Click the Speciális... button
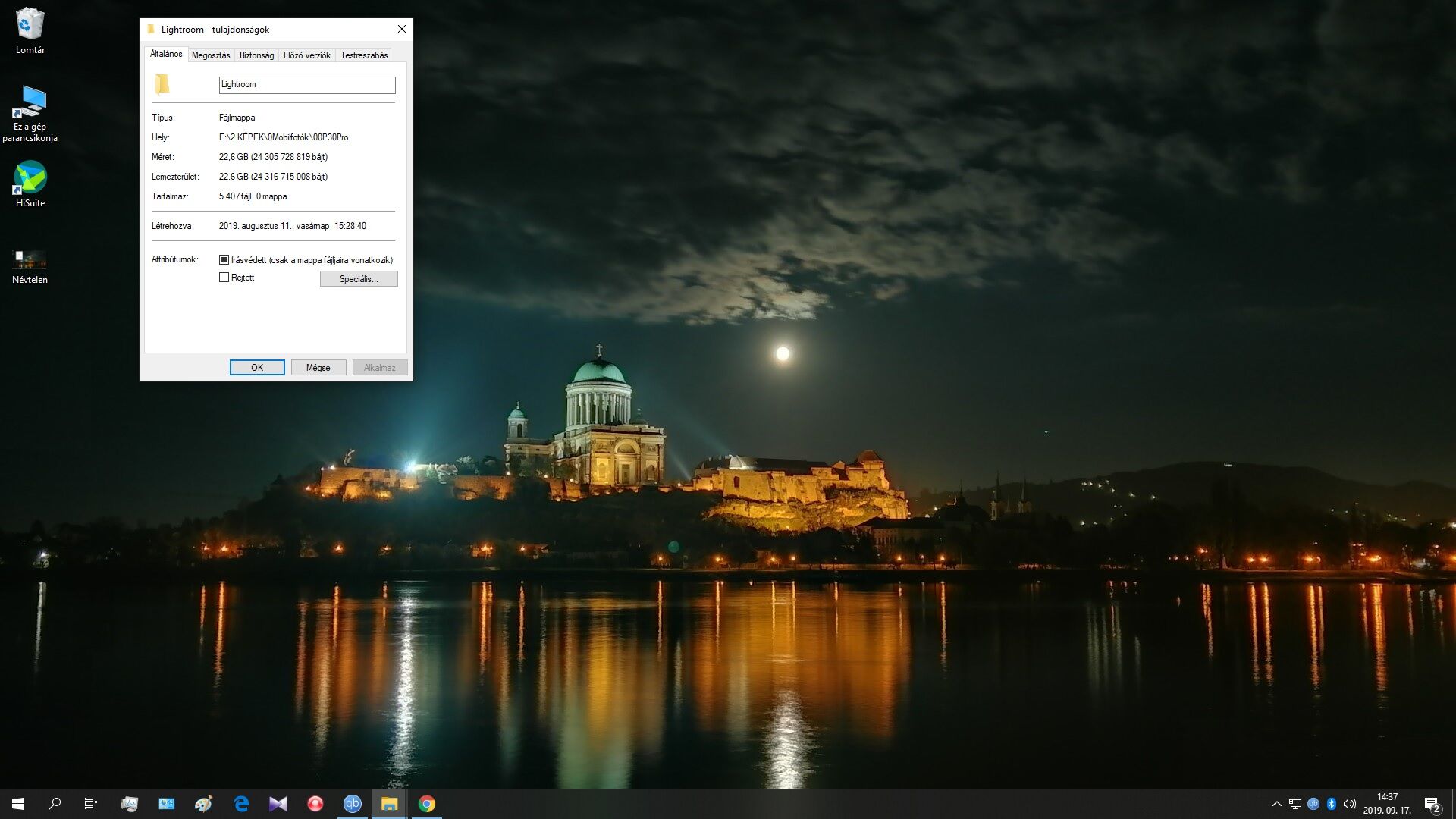The image size is (1456, 819). point(359,279)
